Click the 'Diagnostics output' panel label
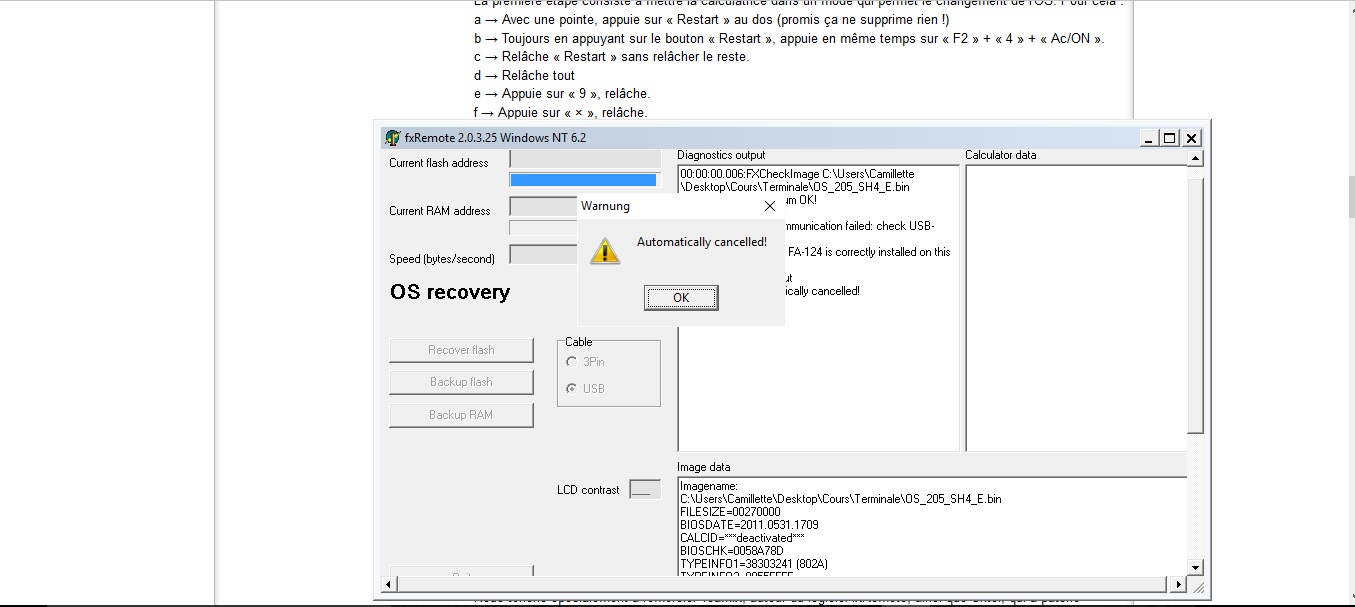The image size is (1355, 607). (721, 155)
